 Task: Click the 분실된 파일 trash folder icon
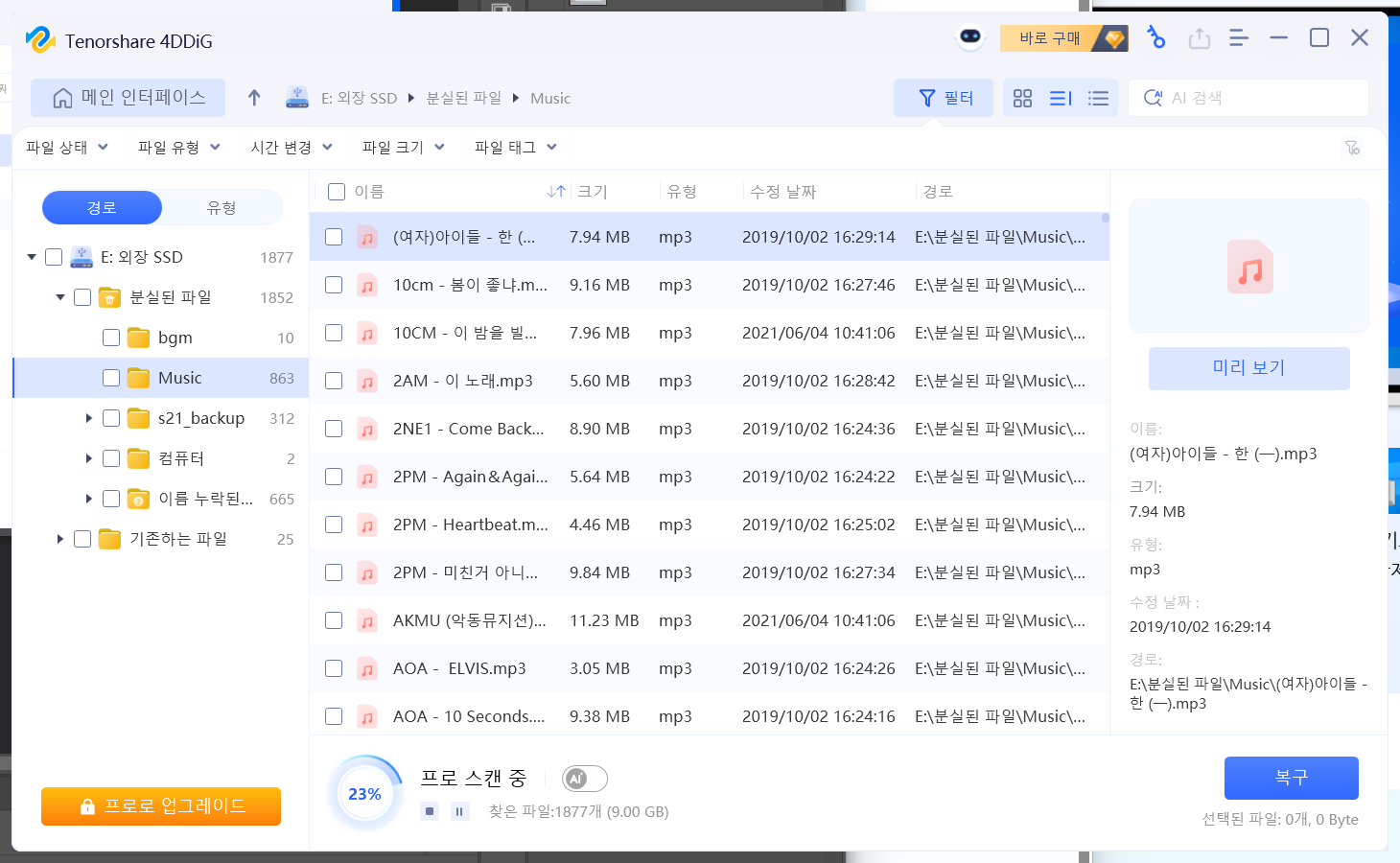[110, 297]
